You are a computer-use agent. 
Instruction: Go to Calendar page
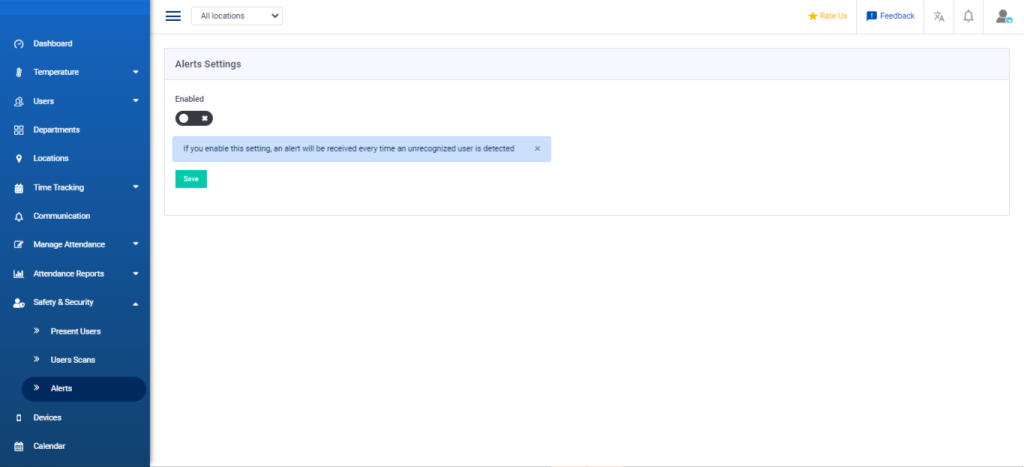pyautogui.click(x=49, y=446)
